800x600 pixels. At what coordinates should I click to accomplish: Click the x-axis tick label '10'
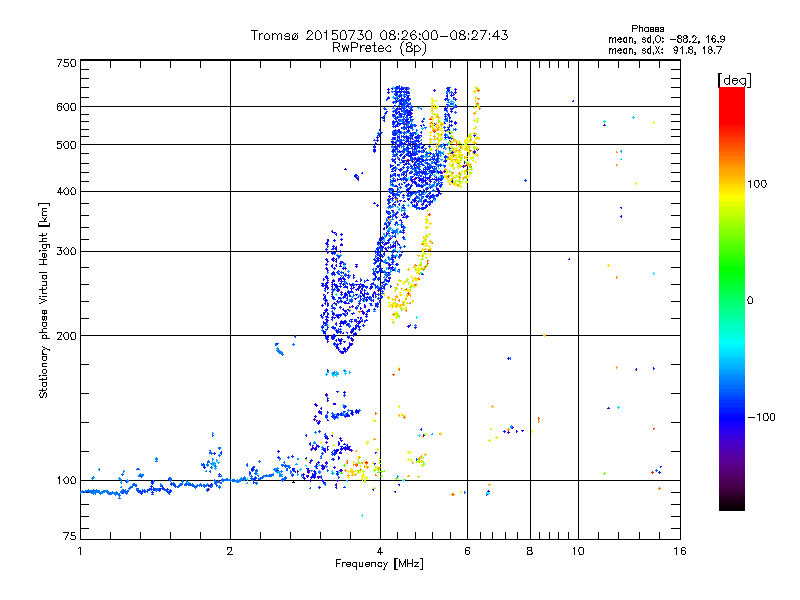point(578,551)
